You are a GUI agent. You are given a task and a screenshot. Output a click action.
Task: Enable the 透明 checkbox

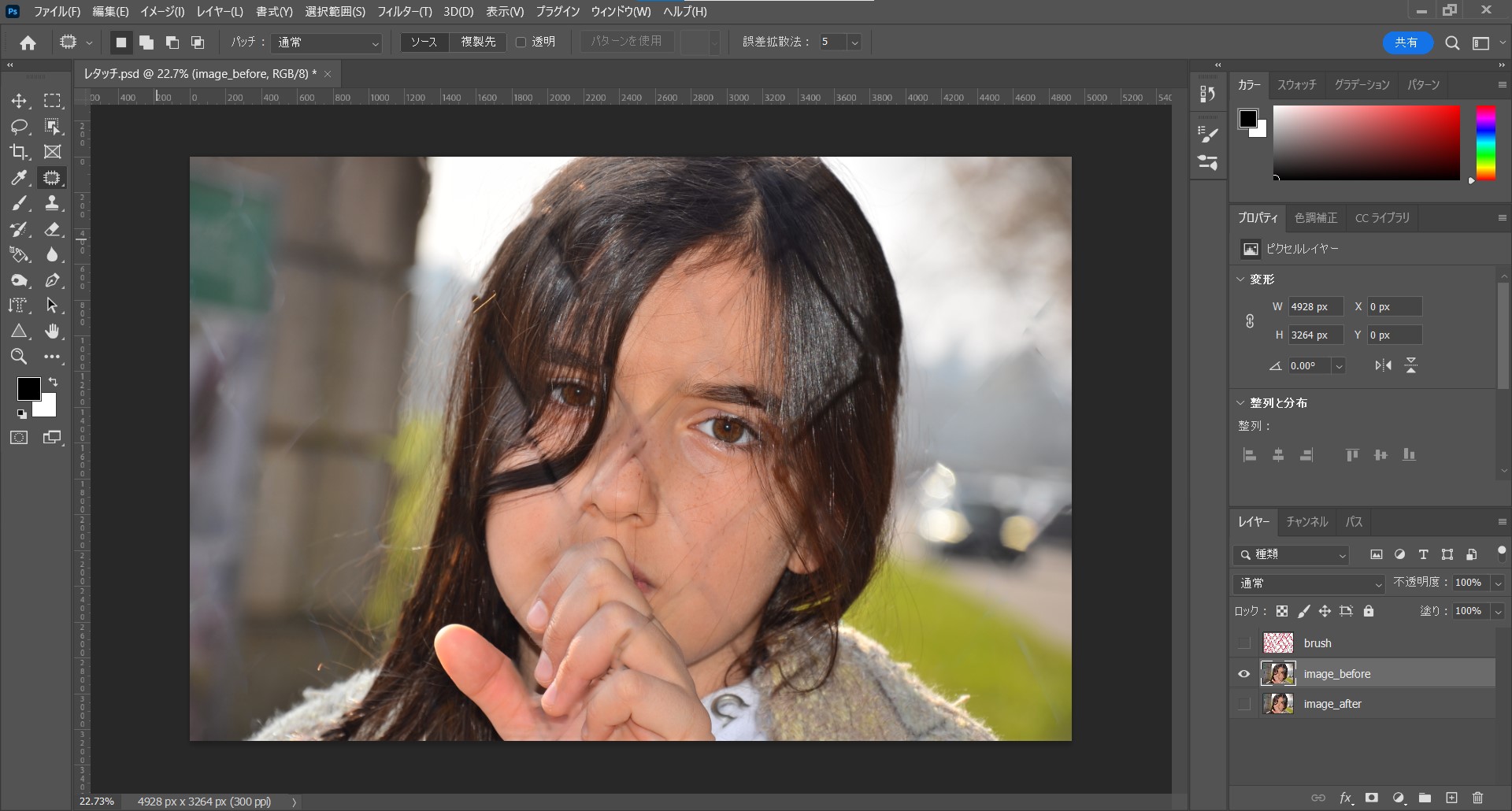pos(521,42)
